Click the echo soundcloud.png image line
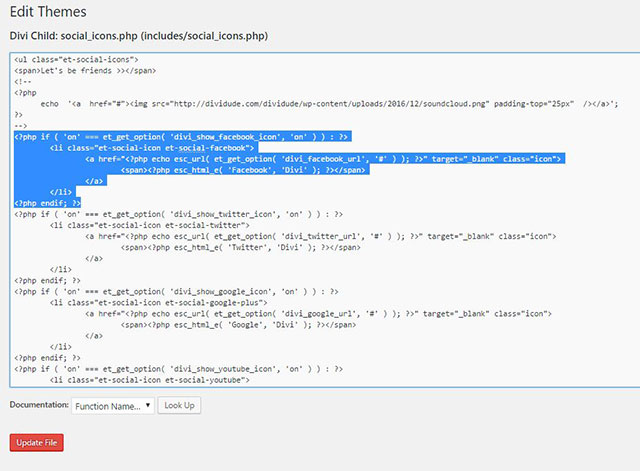 coord(329,104)
